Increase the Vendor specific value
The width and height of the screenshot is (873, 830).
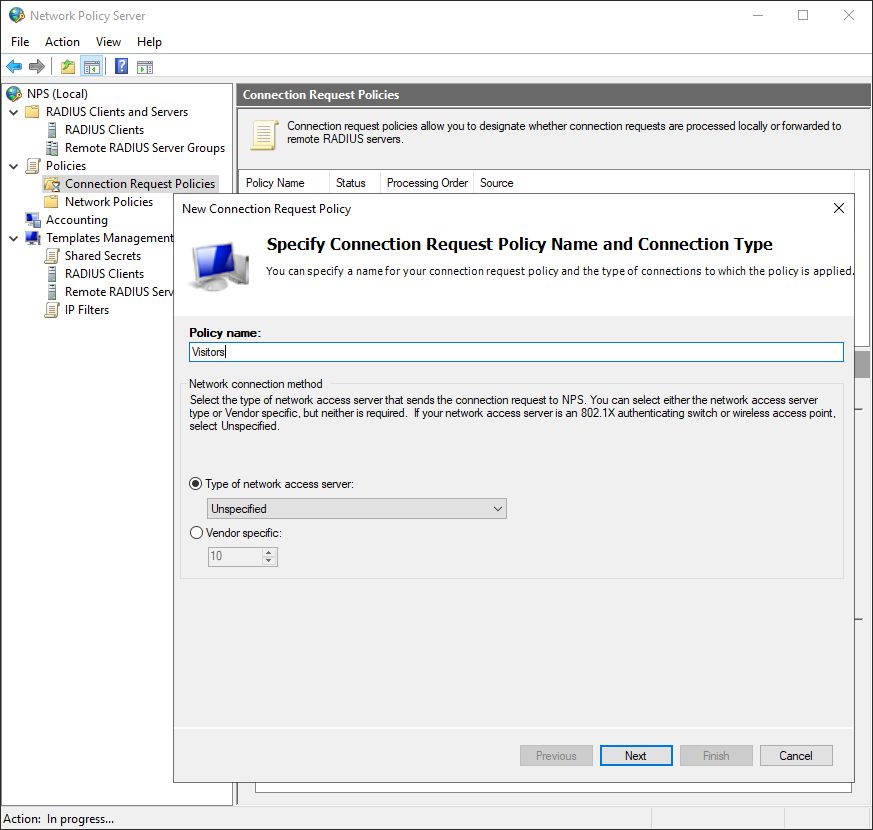269,552
